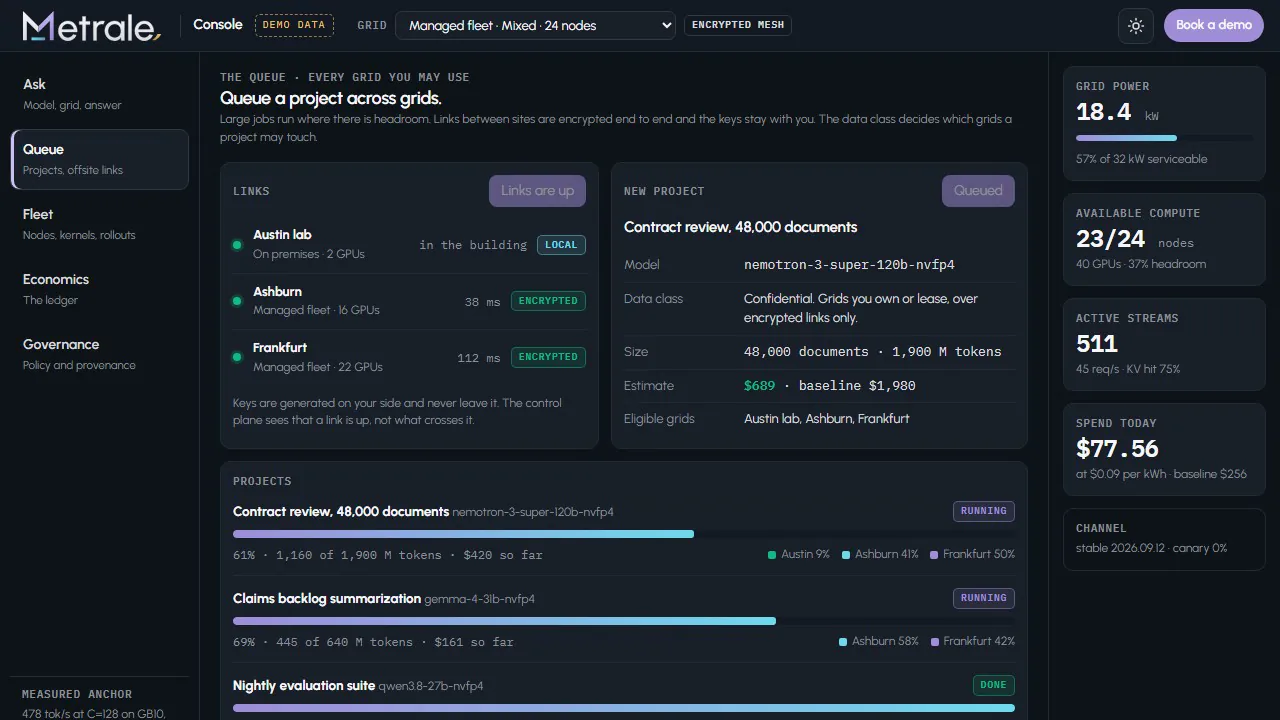Image resolution: width=1280 pixels, height=720 pixels.
Task: Click the Spend Today $77.56 card
Action: tap(1164, 450)
